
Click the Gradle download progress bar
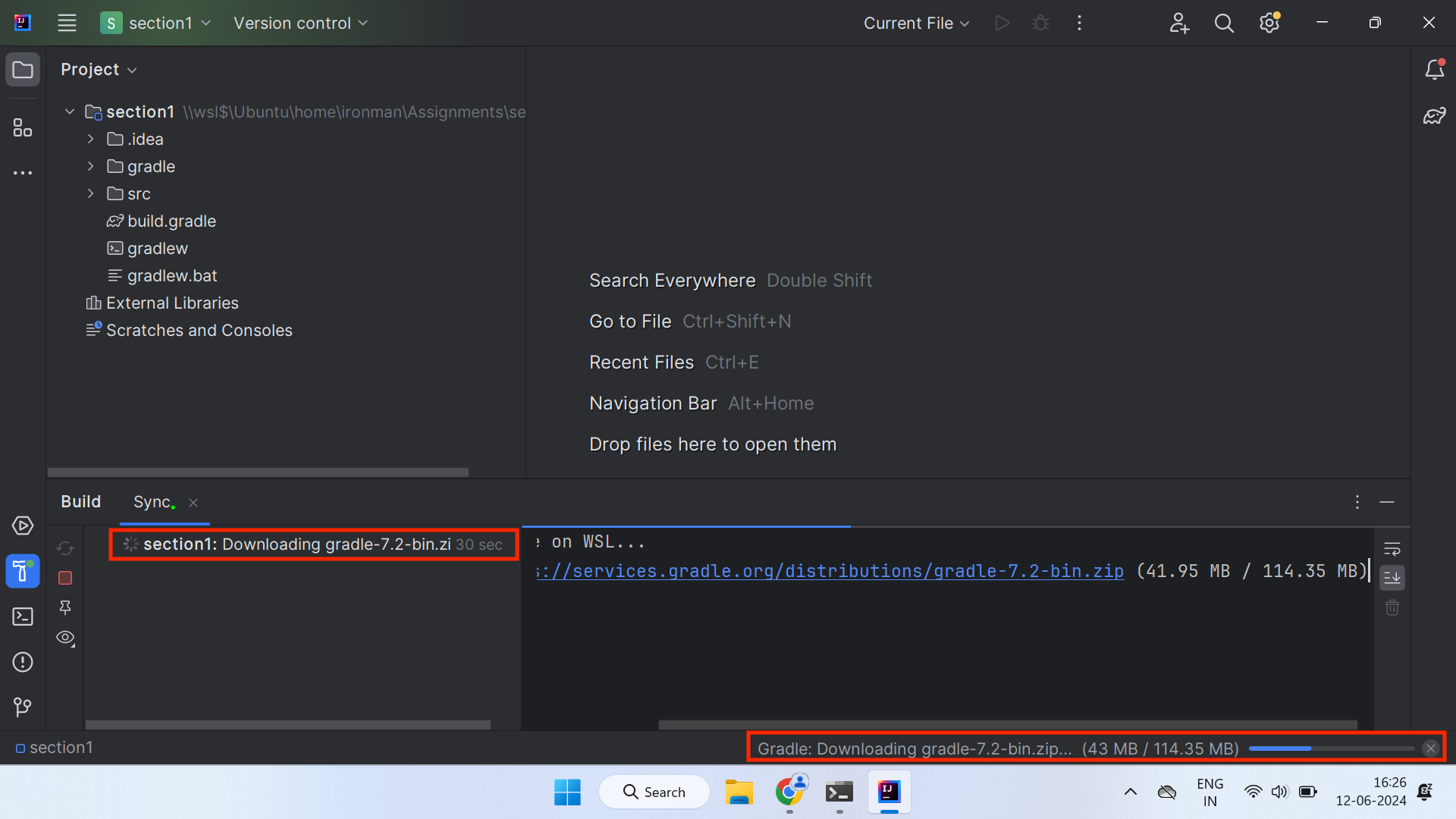click(x=1332, y=748)
